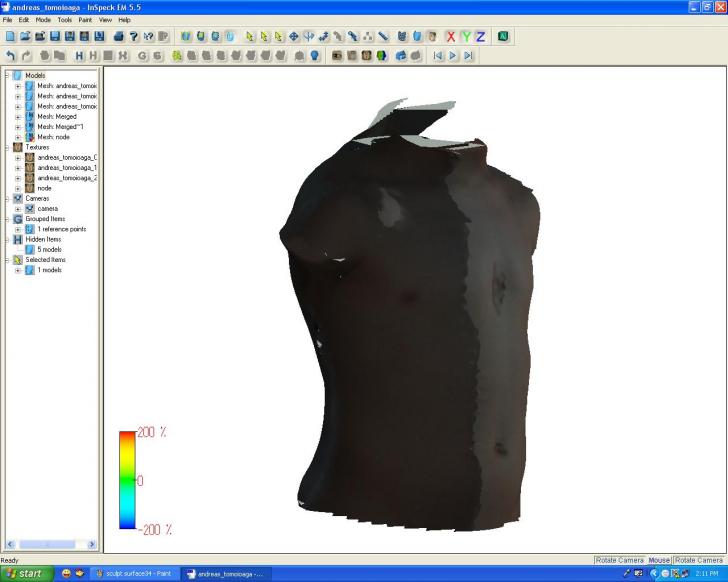Click the X axis toolbar icon
This screenshot has width=728, height=582.
(x=451, y=37)
